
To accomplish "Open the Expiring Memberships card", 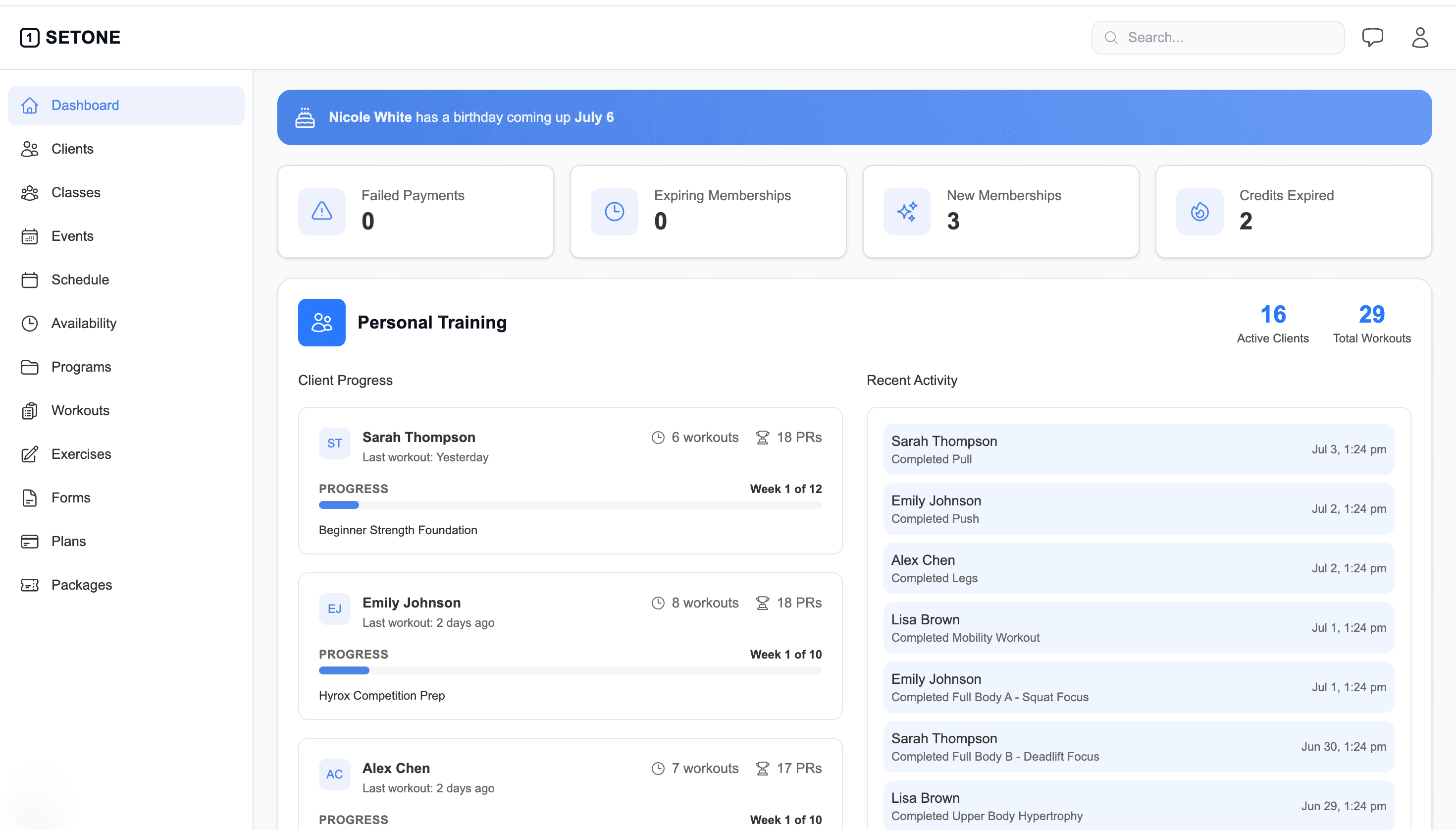I will coord(709,212).
